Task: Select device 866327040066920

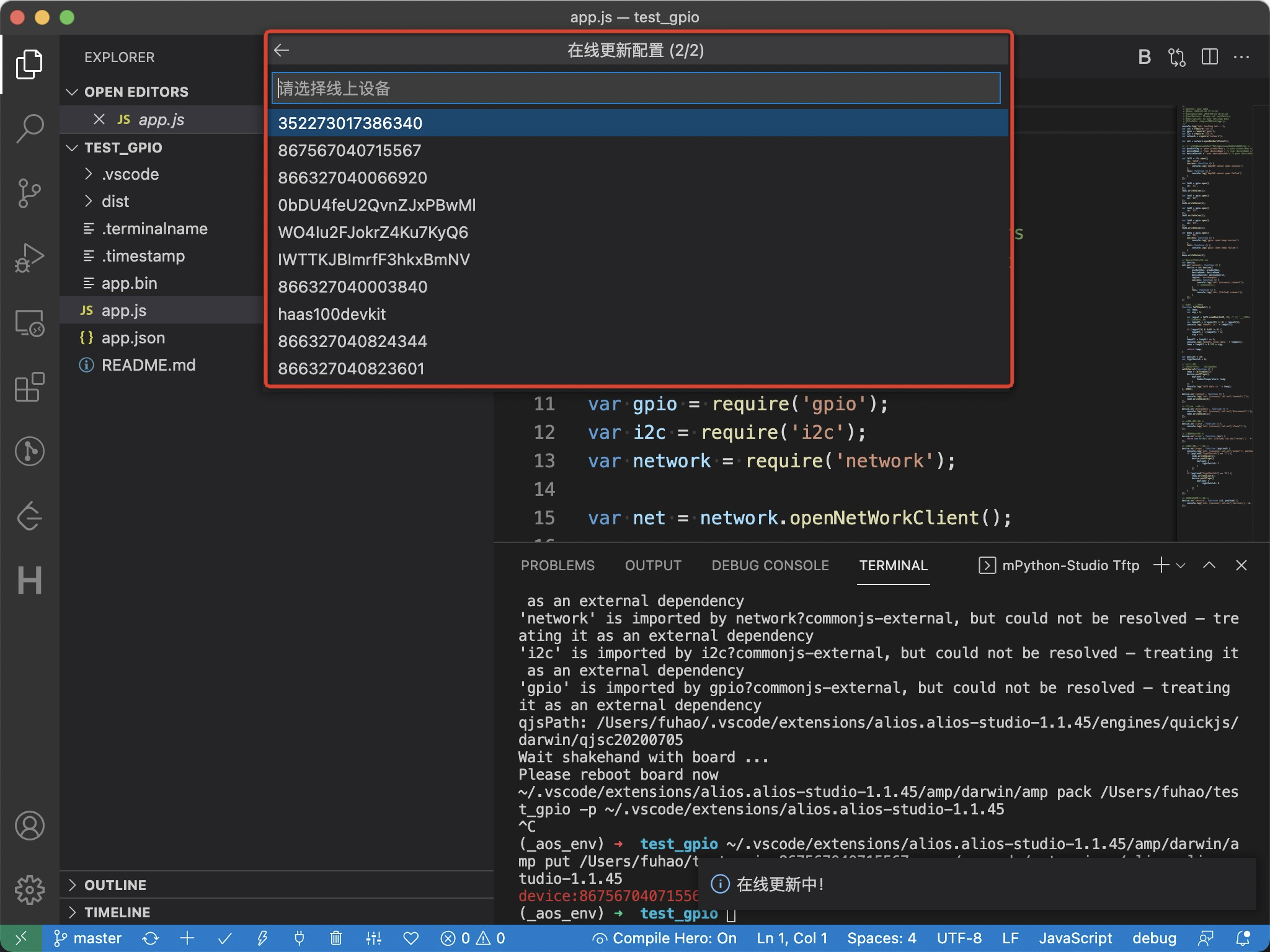Action: point(639,177)
